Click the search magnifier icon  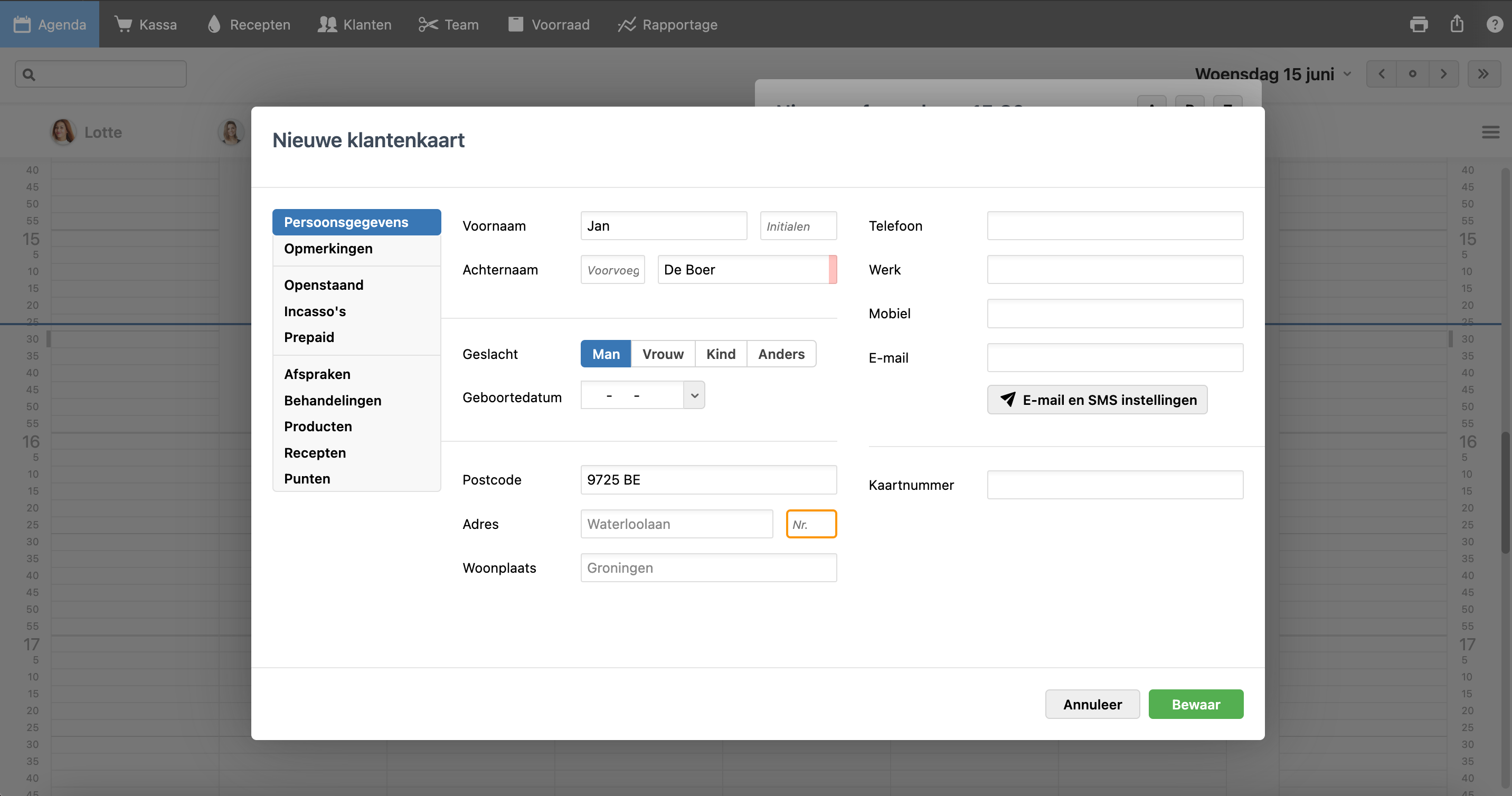point(29,74)
